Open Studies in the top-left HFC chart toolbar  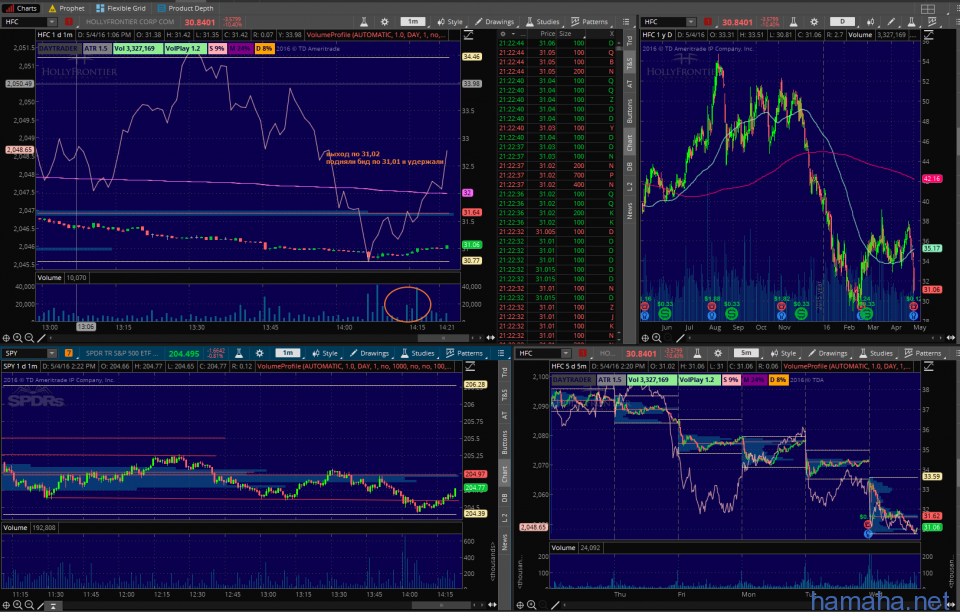tap(542, 21)
